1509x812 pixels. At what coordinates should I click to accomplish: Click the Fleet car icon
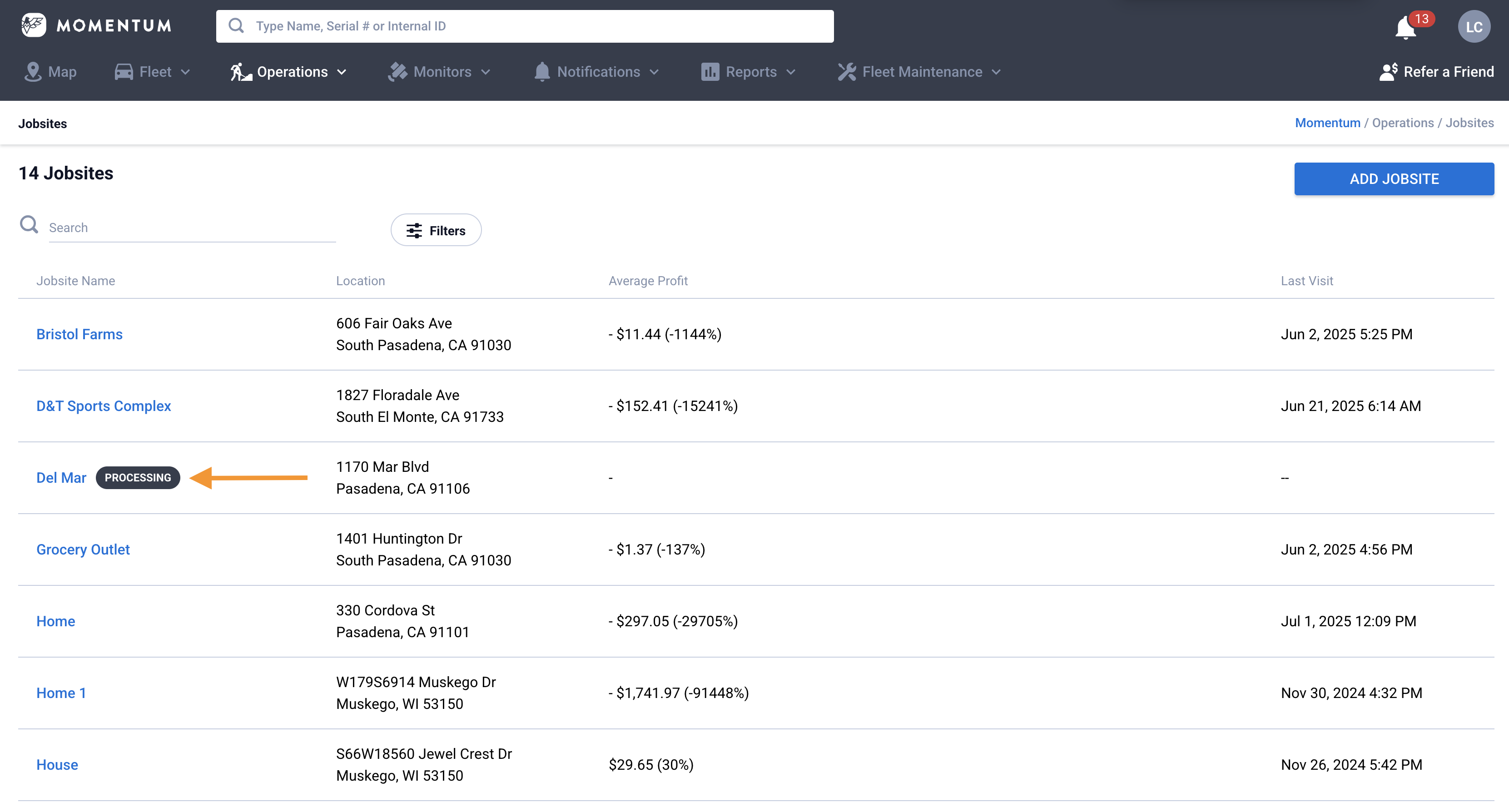pyautogui.click(x=124, y=71)
